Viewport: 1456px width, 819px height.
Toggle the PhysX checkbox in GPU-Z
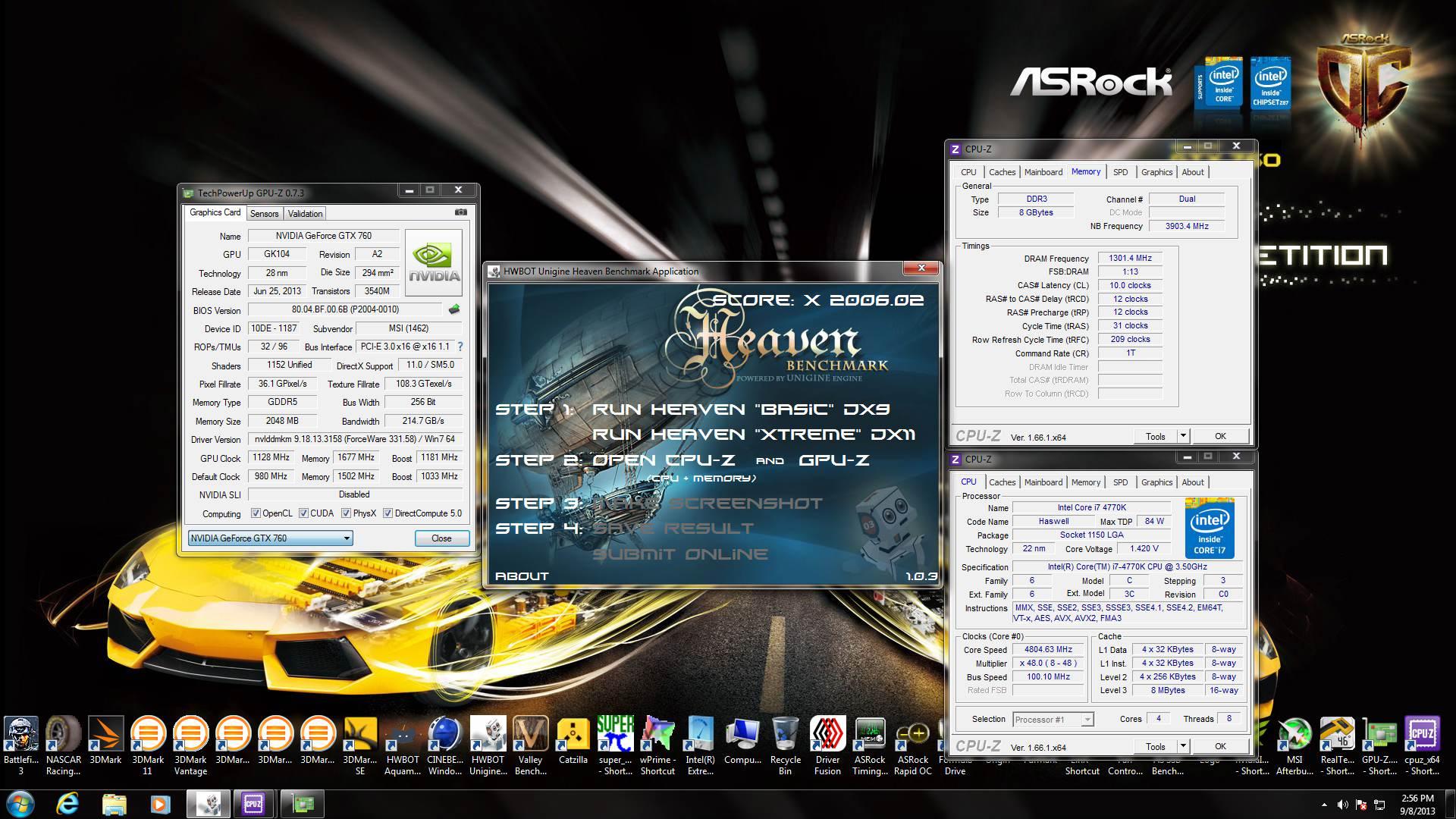coord(346,513)
